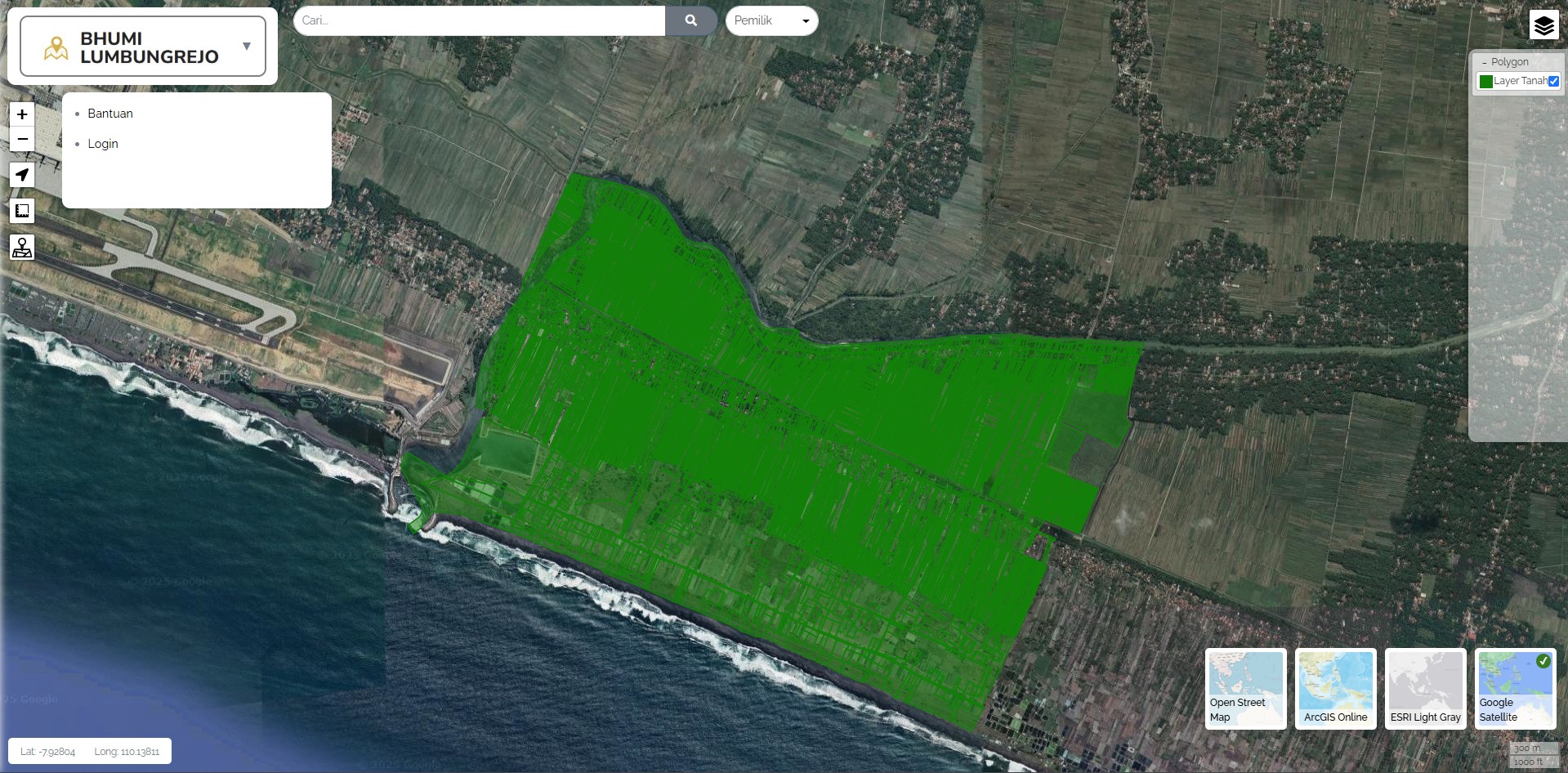This screenshot has height=773, width=1568.
Task: Choose Login from the menu
Action: (103, 144)
